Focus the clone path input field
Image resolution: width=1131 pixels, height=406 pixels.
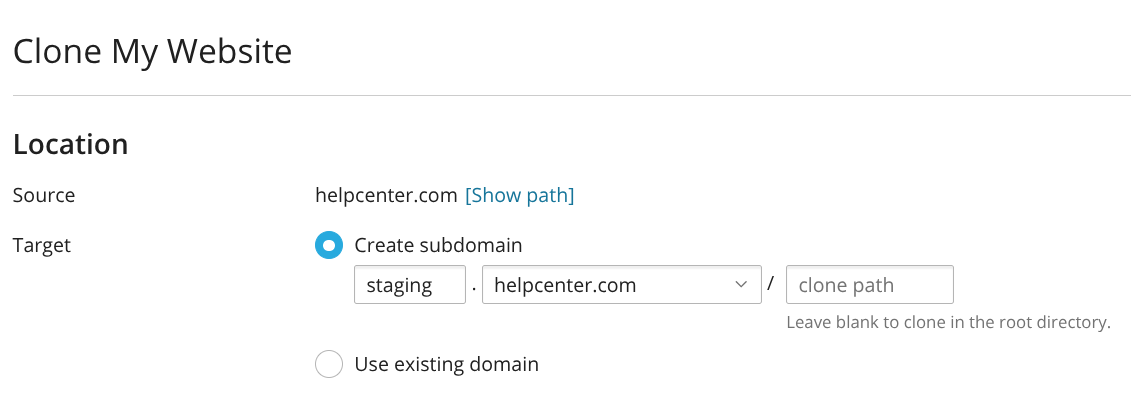870,285
